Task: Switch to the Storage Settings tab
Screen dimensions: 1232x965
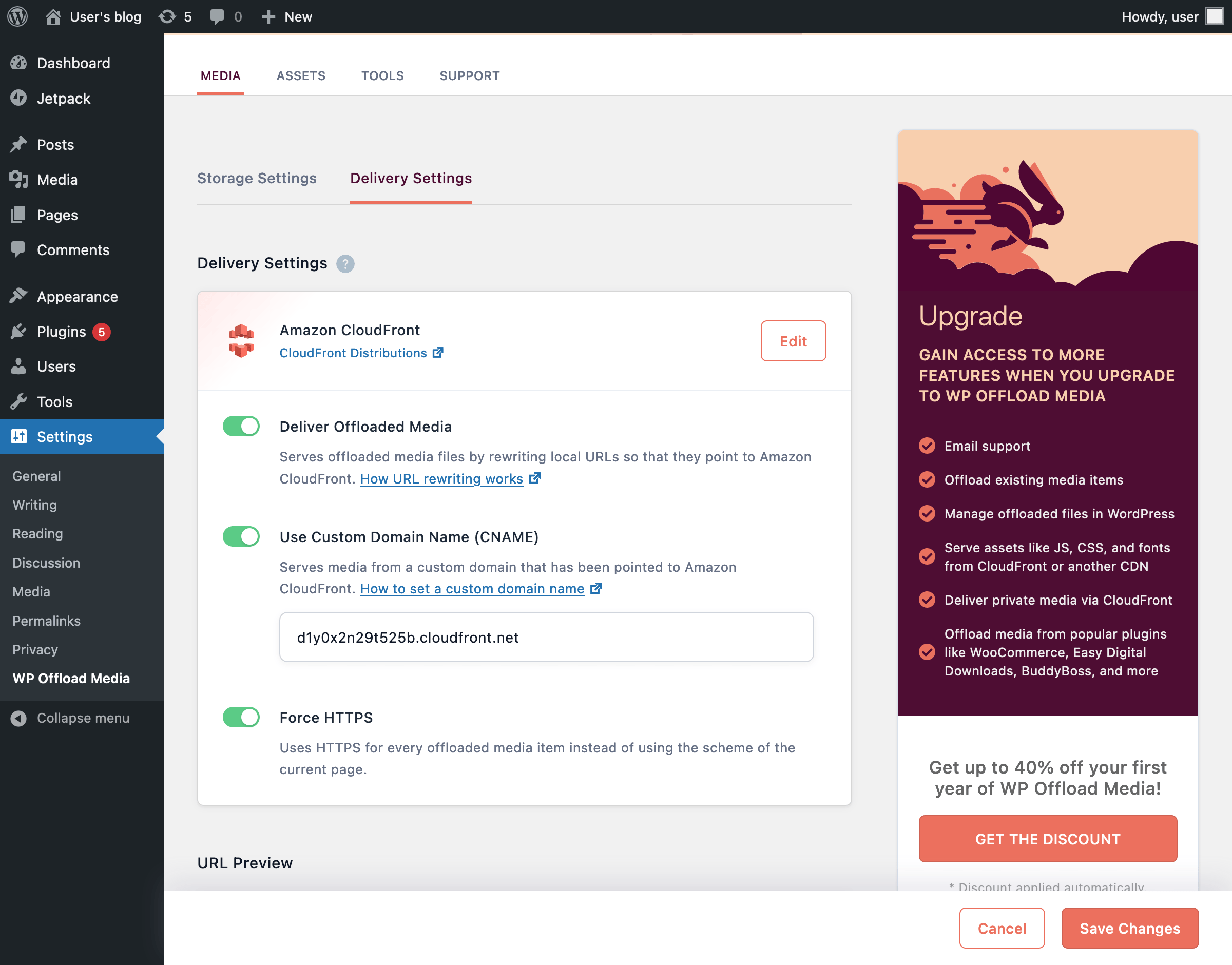Action: pos(257,179)
